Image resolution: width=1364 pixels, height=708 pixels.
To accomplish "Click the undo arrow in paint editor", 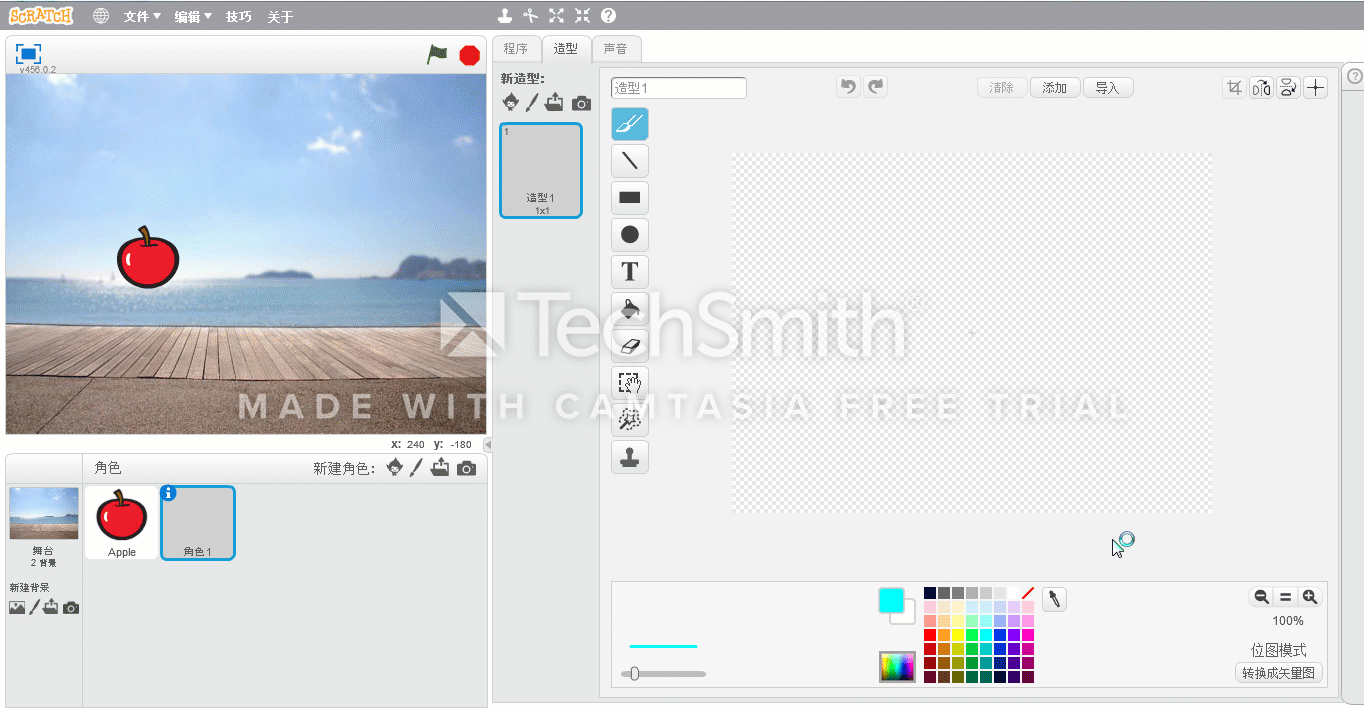I will point(848,87).
